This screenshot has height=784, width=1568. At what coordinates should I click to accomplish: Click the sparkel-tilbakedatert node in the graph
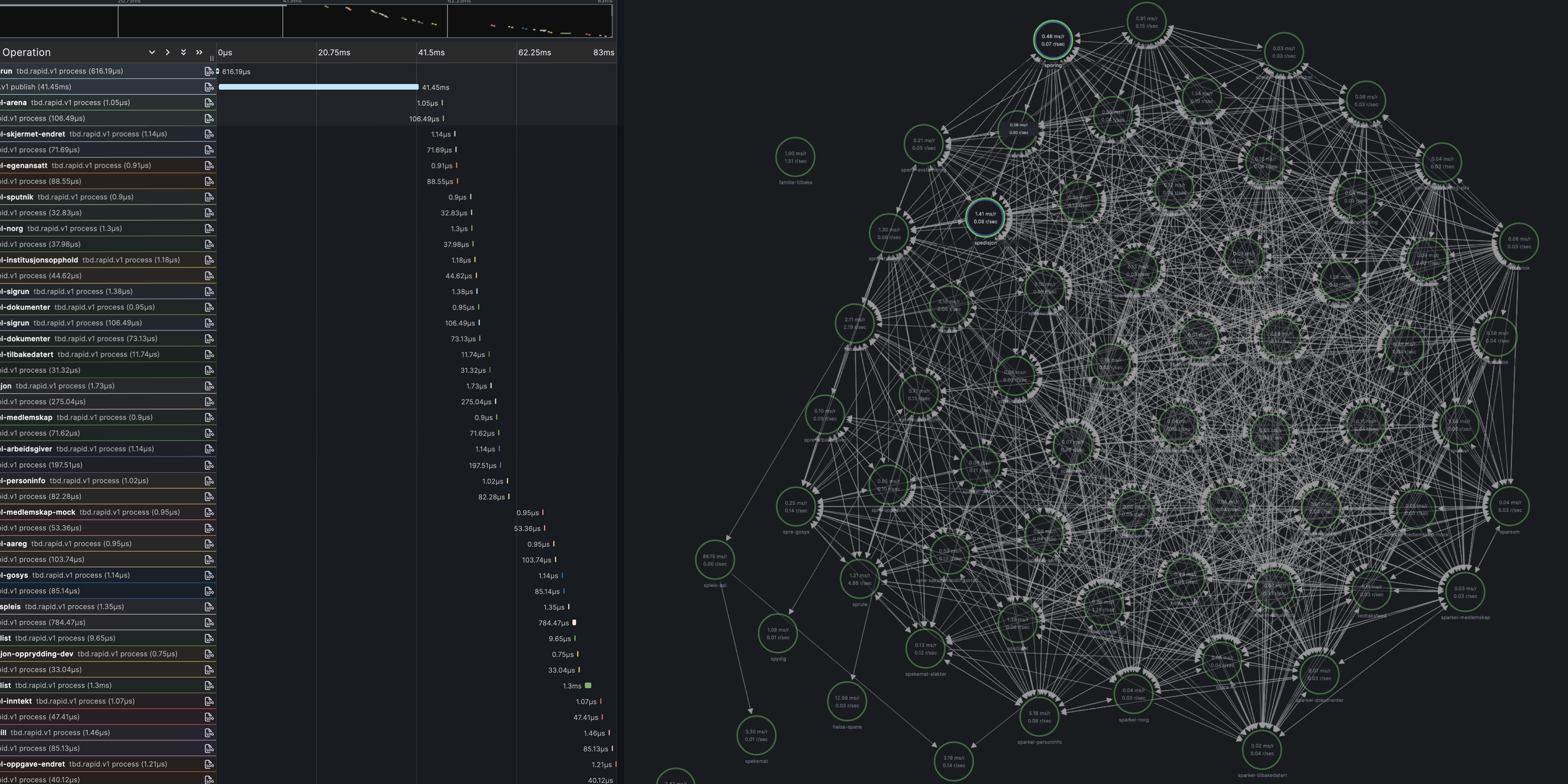point(1262,750)
